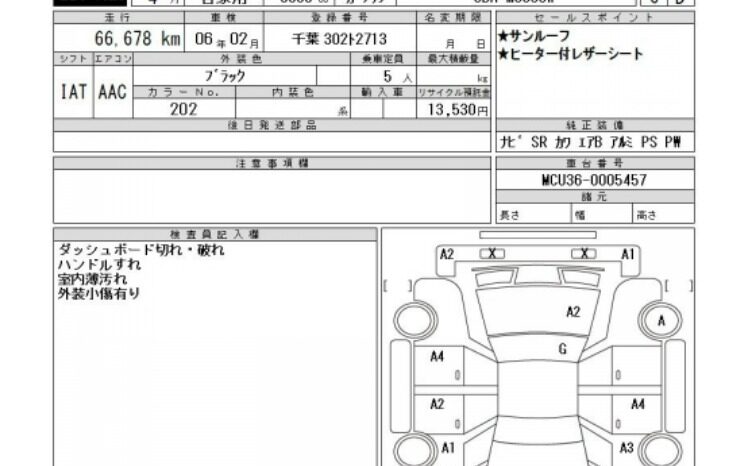Click the front left wheel circle in the diagram
This screenshot has width=732, height=466.
click(410, 321)
